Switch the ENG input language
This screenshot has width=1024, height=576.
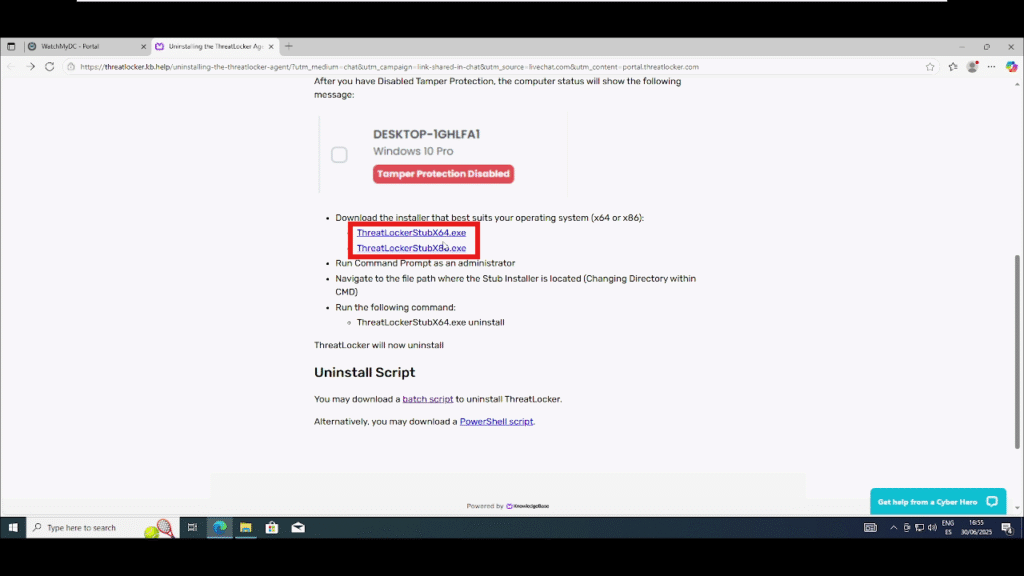[948, 528]
